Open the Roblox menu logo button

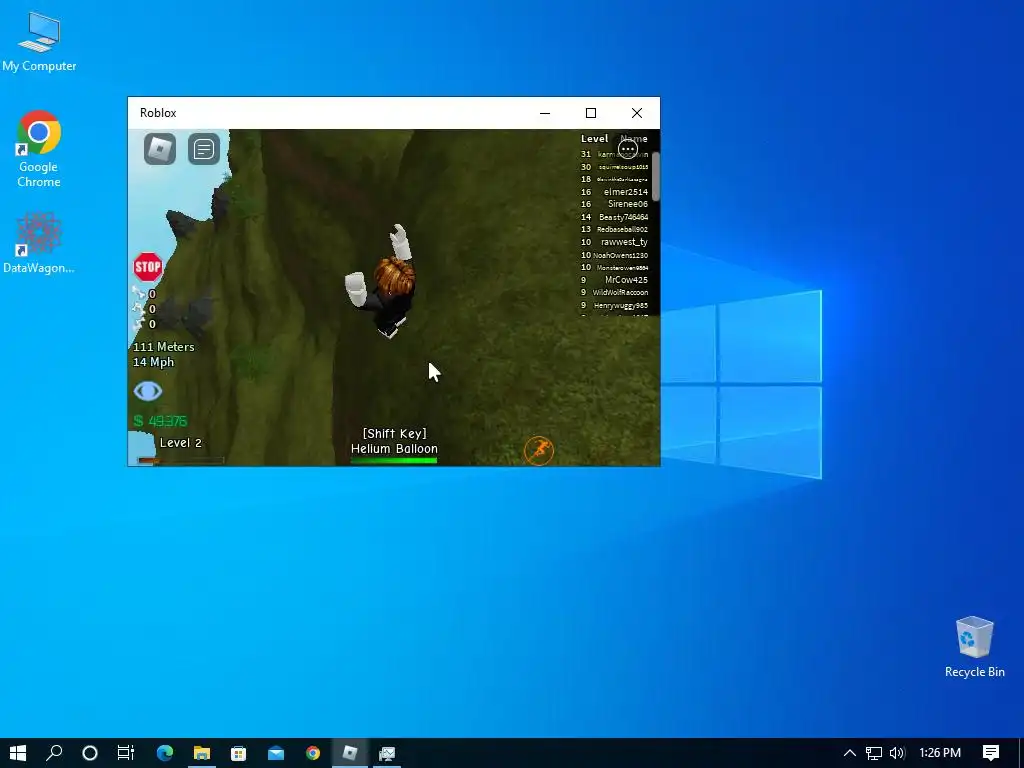(160, 150)
